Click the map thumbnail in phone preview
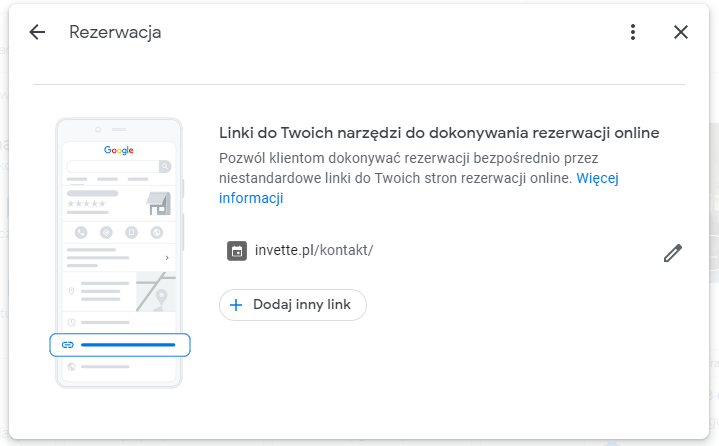Viewport: 719px width, 446px height. point(156,292)
